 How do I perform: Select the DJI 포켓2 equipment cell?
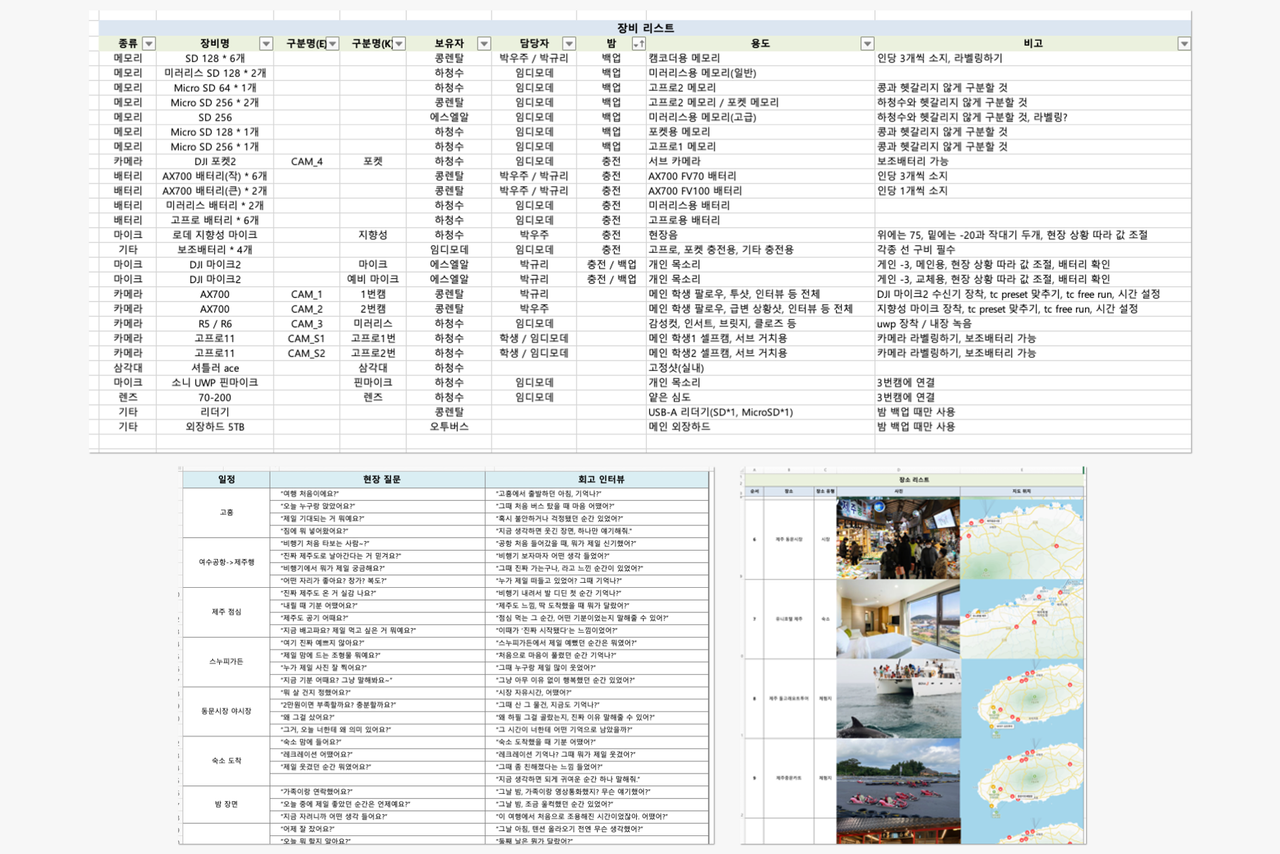pos(215,158)
